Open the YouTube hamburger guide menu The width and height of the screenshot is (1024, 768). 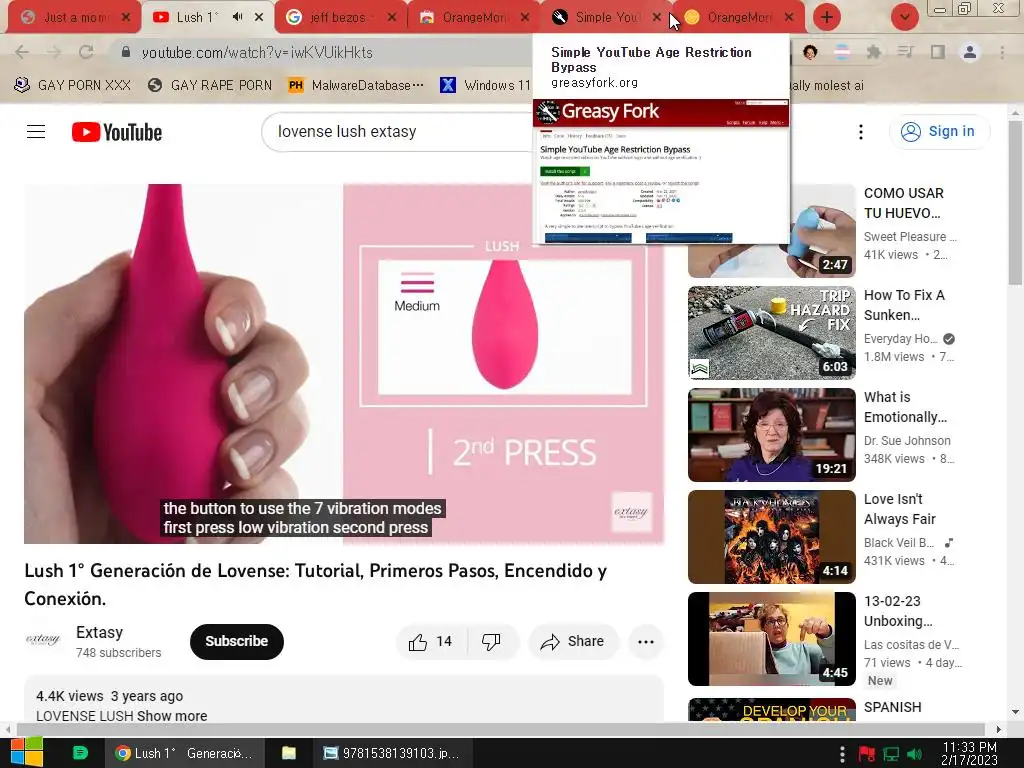tap(36, 131)
